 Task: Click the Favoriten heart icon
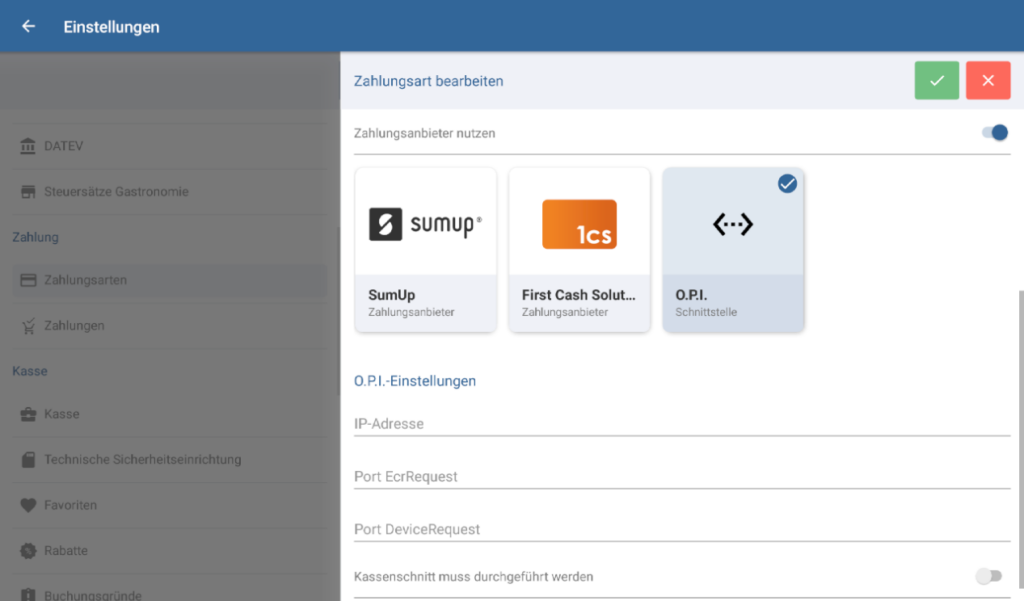[28, 505]
